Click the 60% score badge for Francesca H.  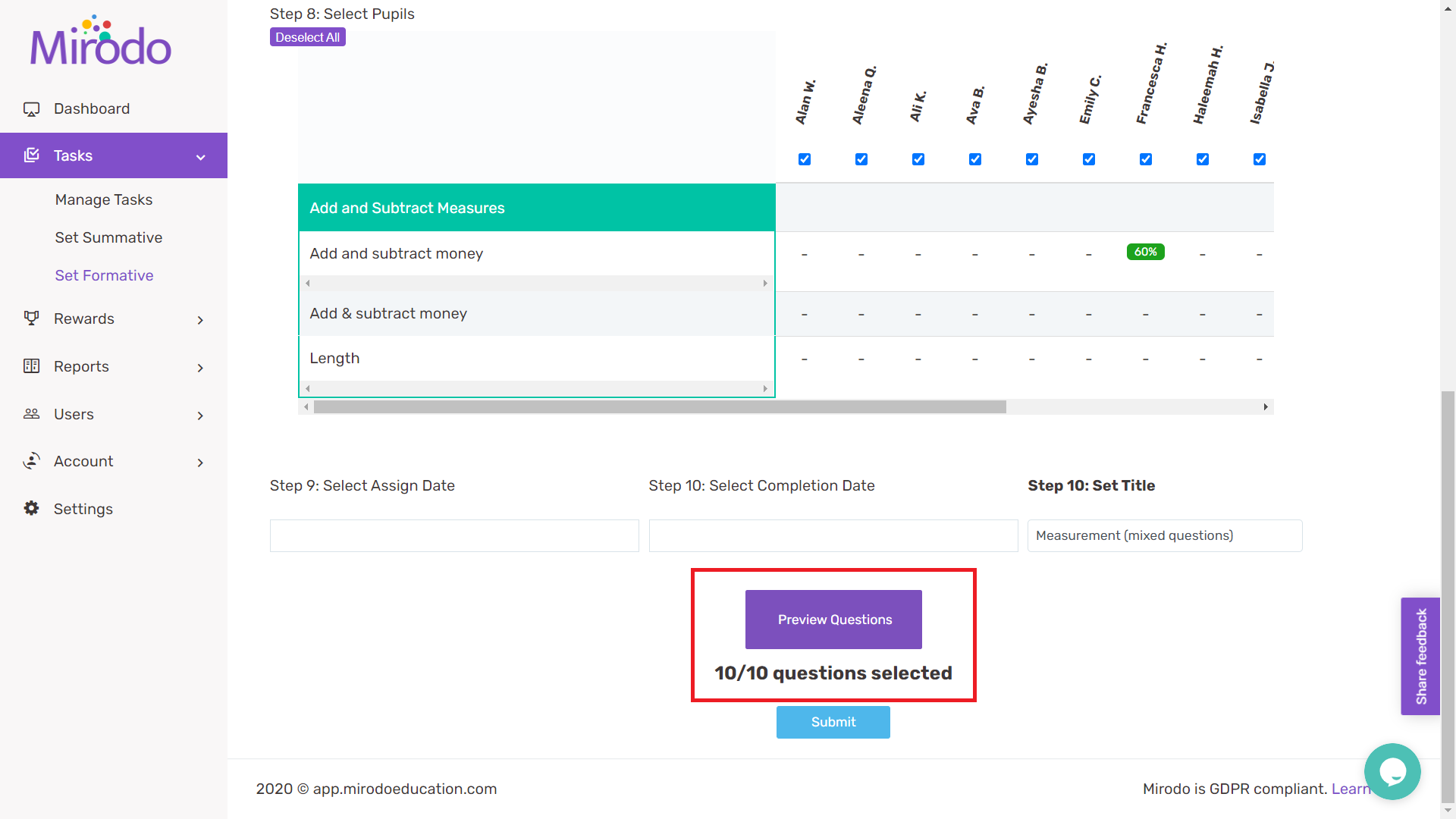(1146, 252)
